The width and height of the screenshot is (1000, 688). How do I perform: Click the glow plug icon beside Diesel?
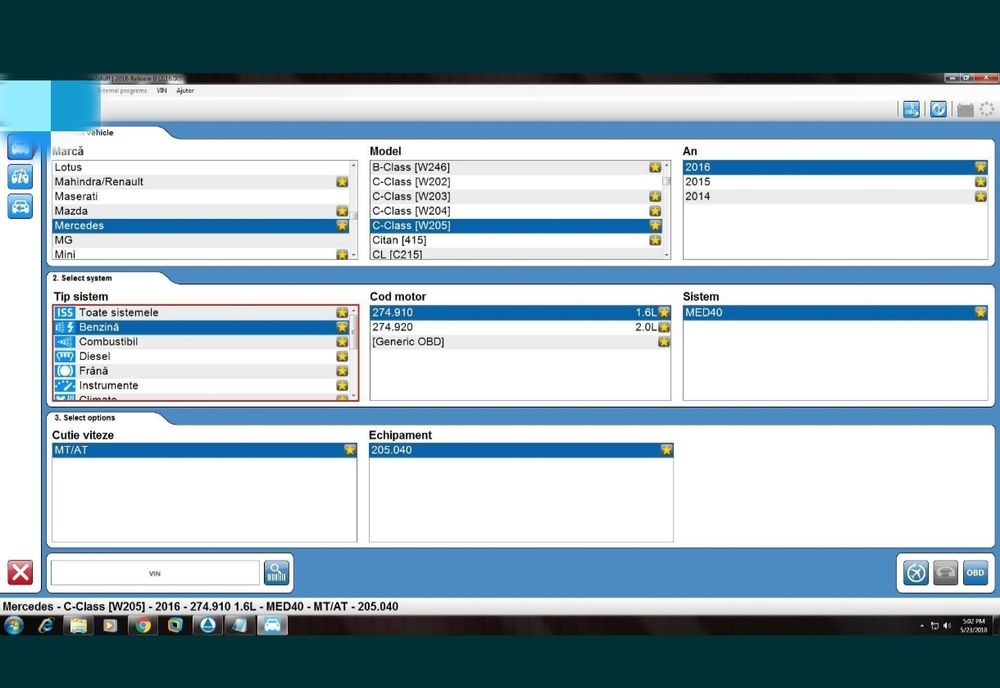(65, 356)
